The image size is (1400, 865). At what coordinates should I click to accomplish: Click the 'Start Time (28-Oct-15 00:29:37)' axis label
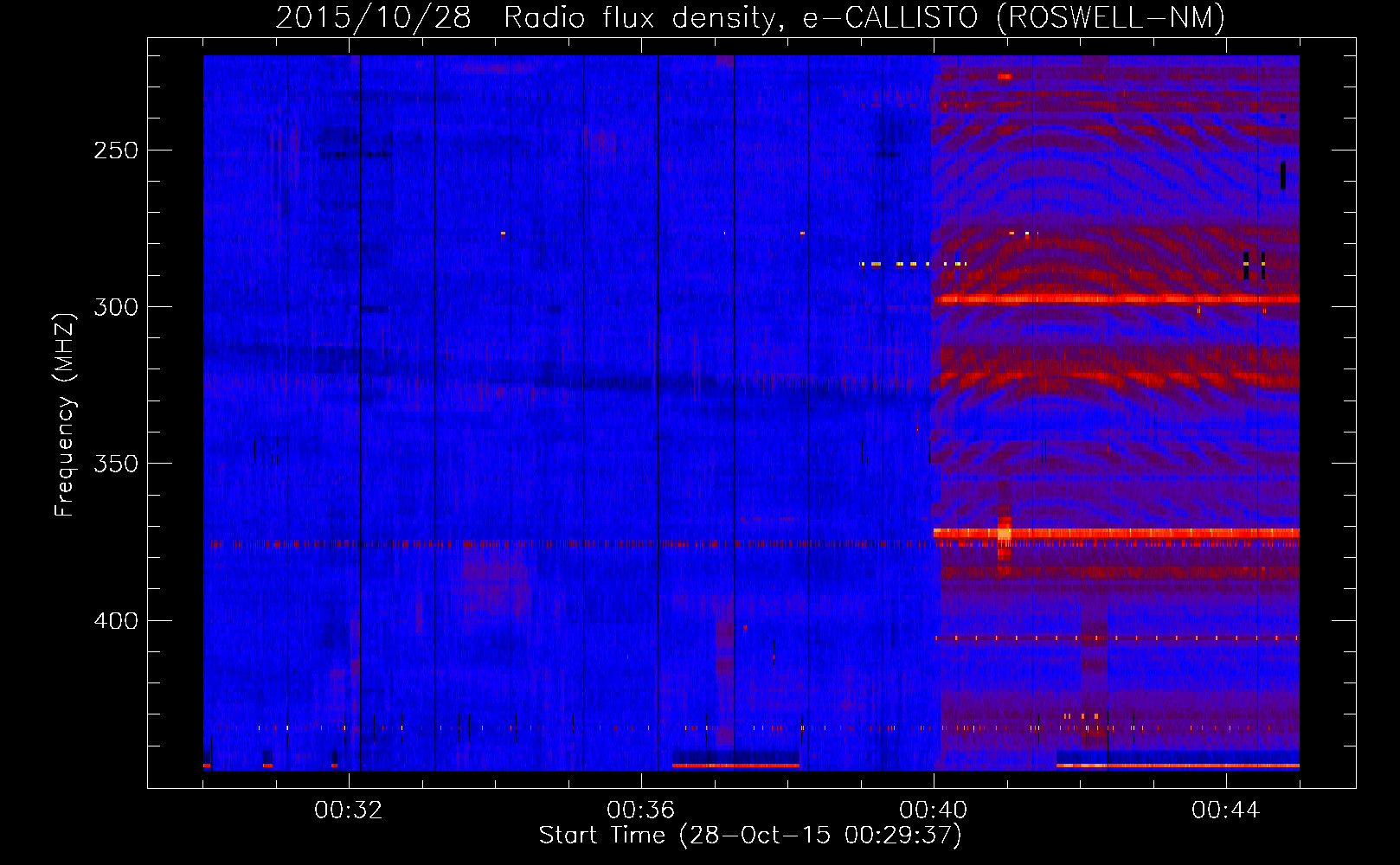tap(750, 836)
